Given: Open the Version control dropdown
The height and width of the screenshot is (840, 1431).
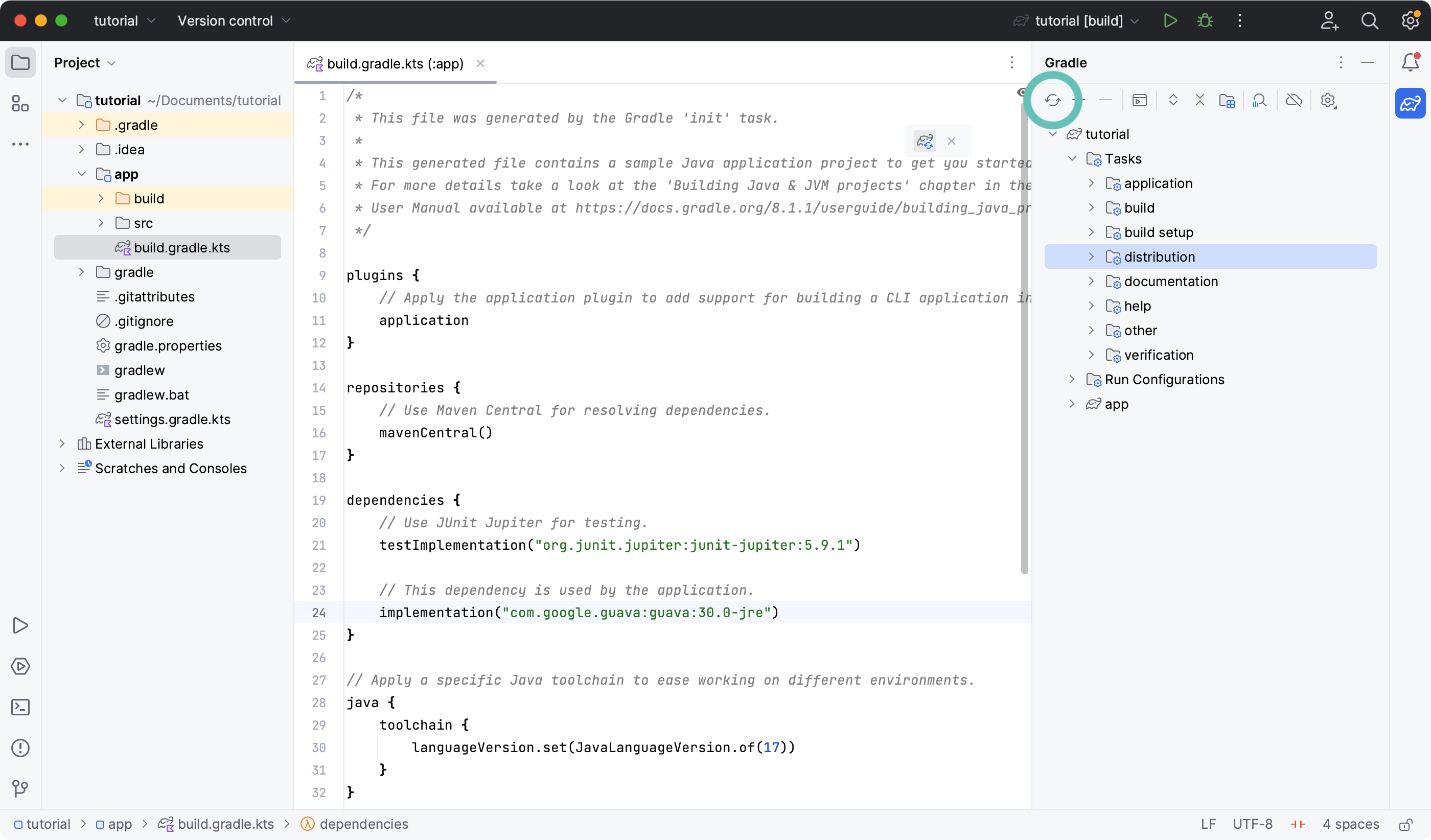Looking at the screenshot, I should point(234,21).
